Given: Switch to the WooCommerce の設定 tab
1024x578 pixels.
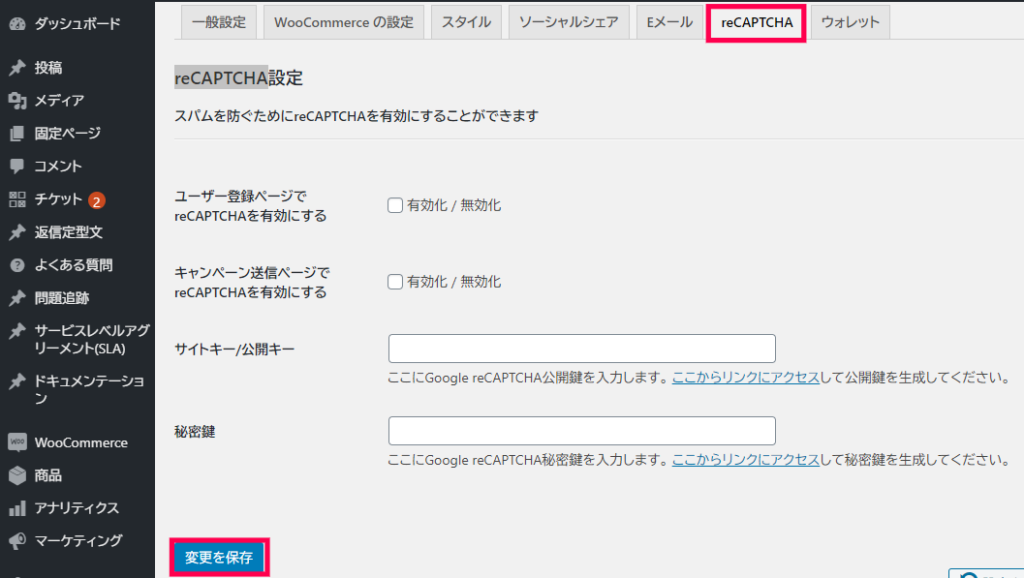Looking at the screenshot, I should pos(344,22).
